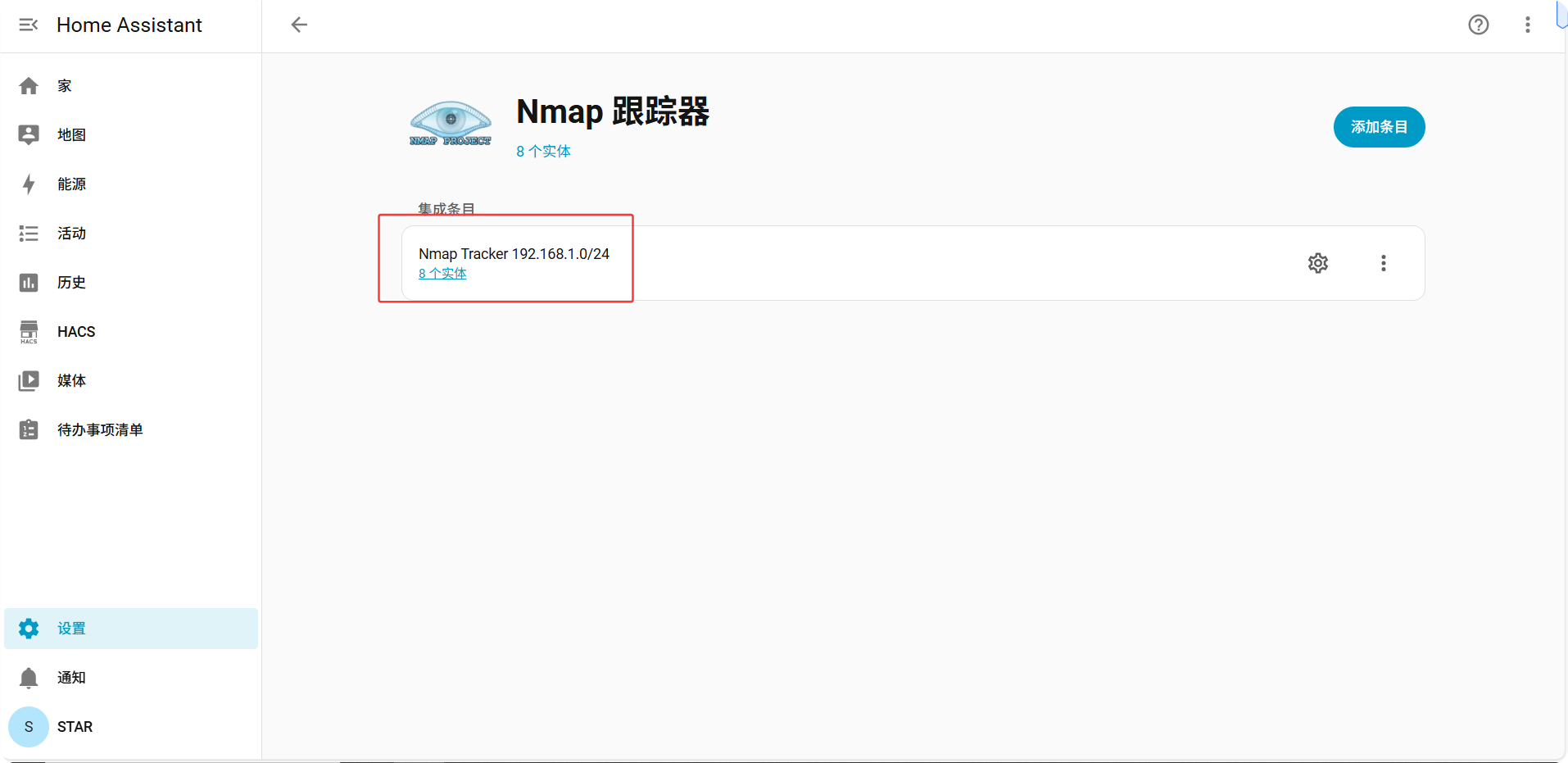Open 待办事项清单 to-do list
The height and width of the screenshot is (763, 1568).
click(100, 430)
